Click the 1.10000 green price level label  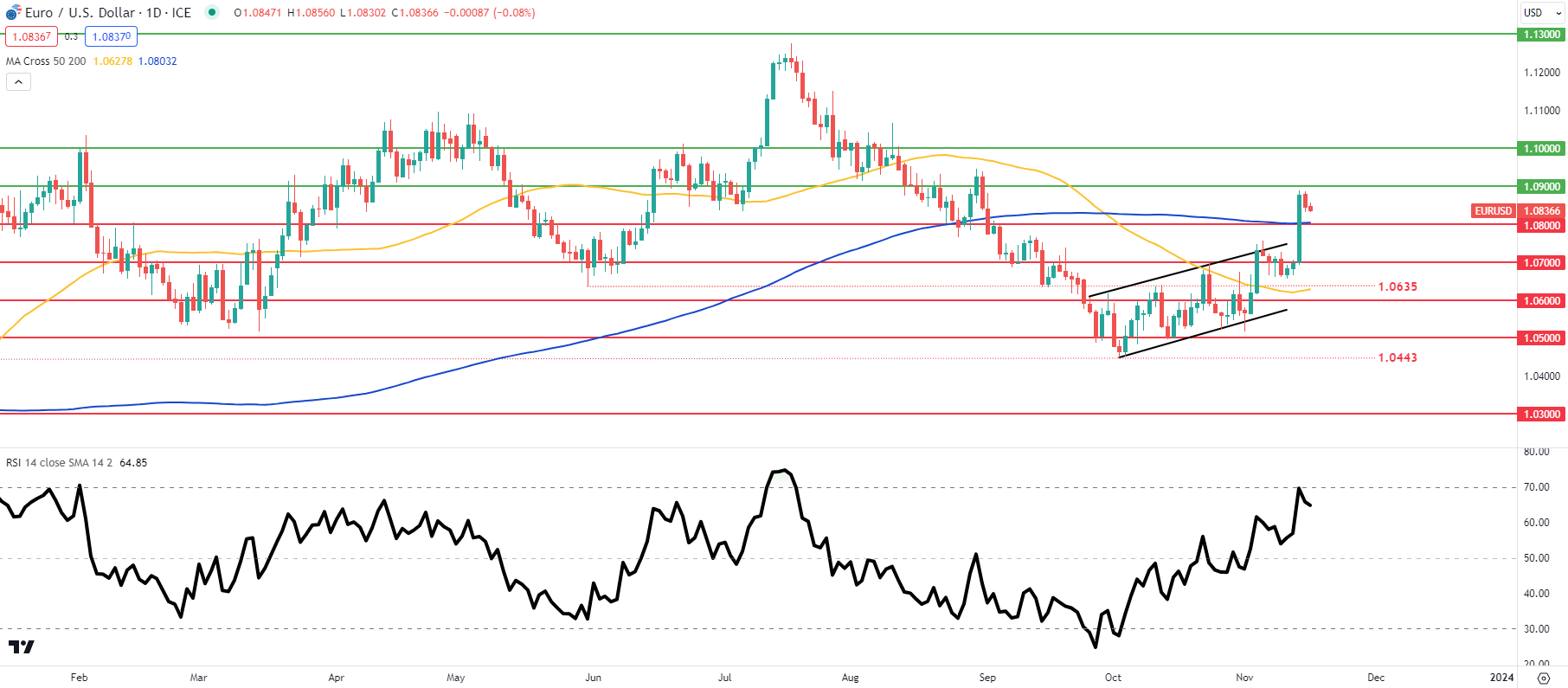click(1542, 149)
